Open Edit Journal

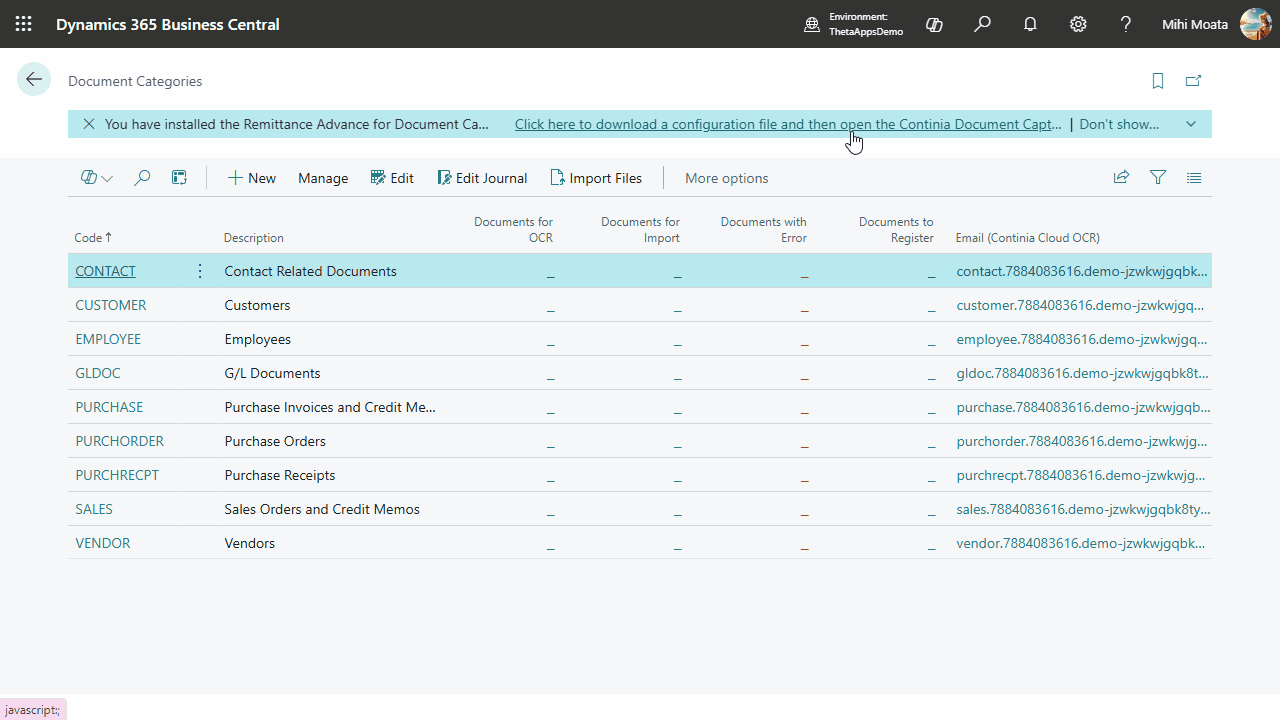(x=482, y=178)
